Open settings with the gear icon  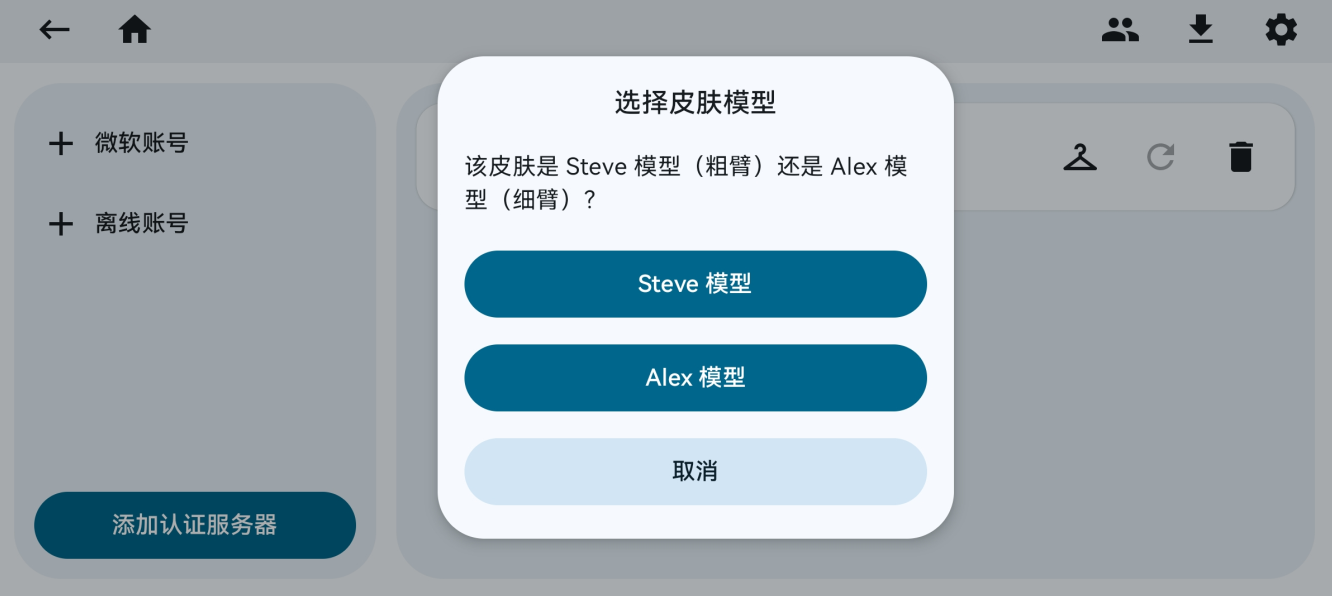point(1281,30)
